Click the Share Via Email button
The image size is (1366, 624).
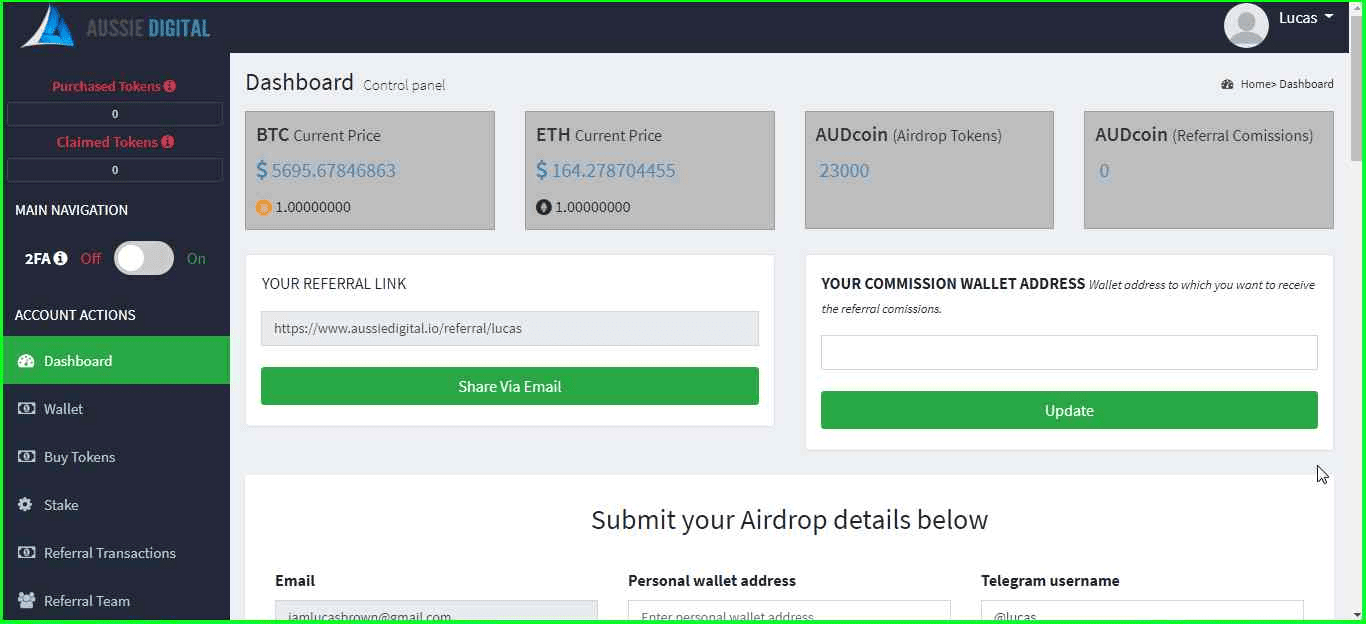click(x=510, y=386)
